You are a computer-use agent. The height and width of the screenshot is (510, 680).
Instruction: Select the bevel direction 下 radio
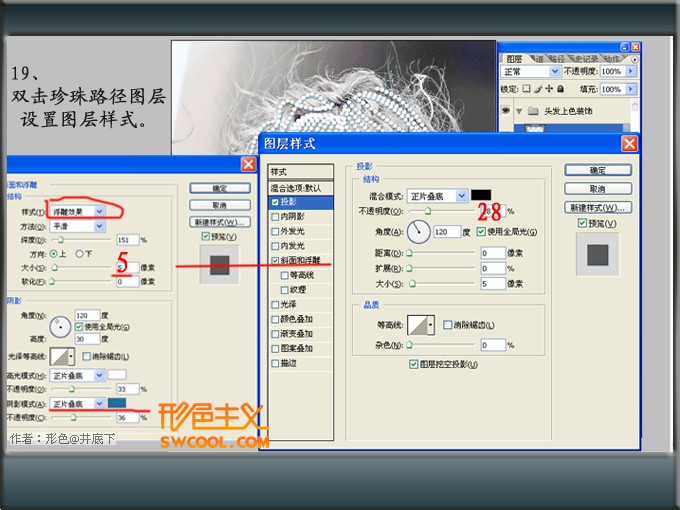coord(79,254)
